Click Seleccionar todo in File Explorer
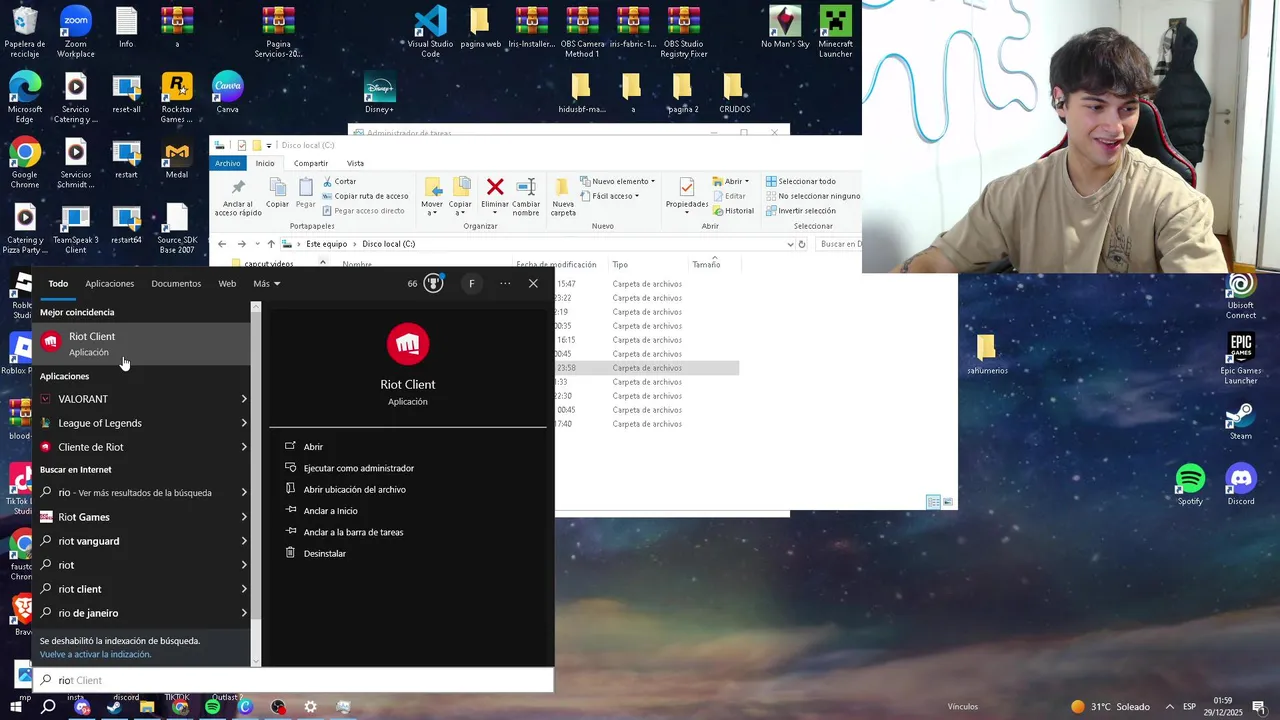This screenshot has height=720, width=1280. pos(800,181)
